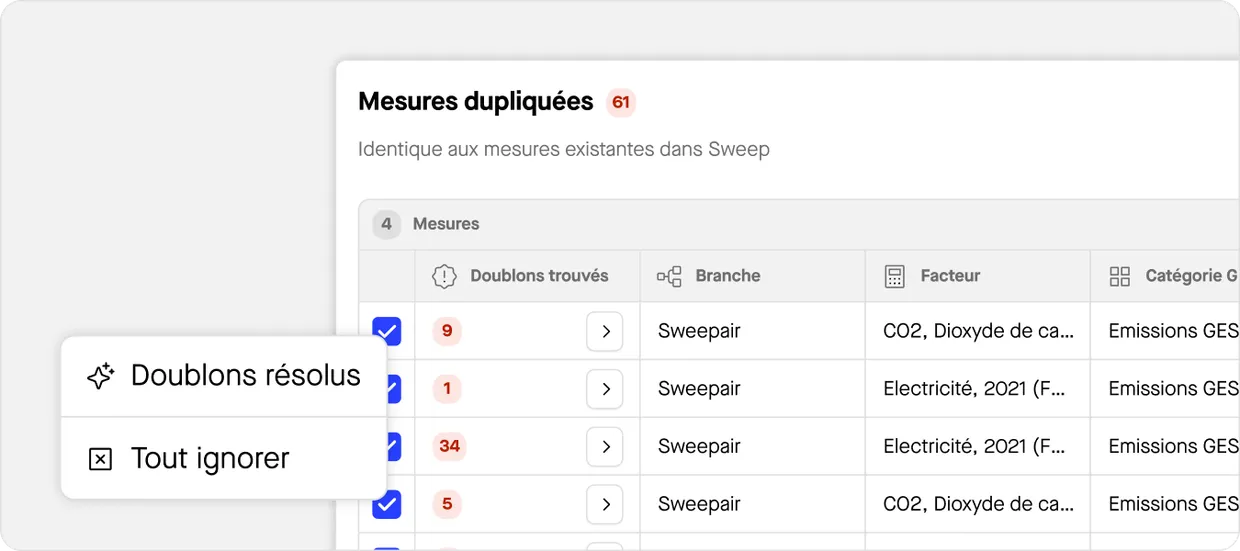Click the Sweepair branch cell in first row
Image resolution: width=1240 pixels, height=551 pixels.
[x=699, y=331]
